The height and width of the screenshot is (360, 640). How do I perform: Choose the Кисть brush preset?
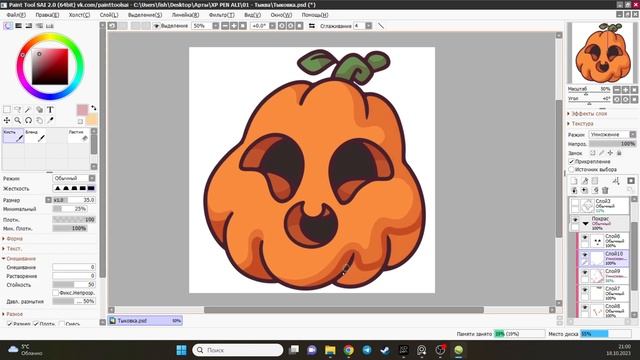13,136
